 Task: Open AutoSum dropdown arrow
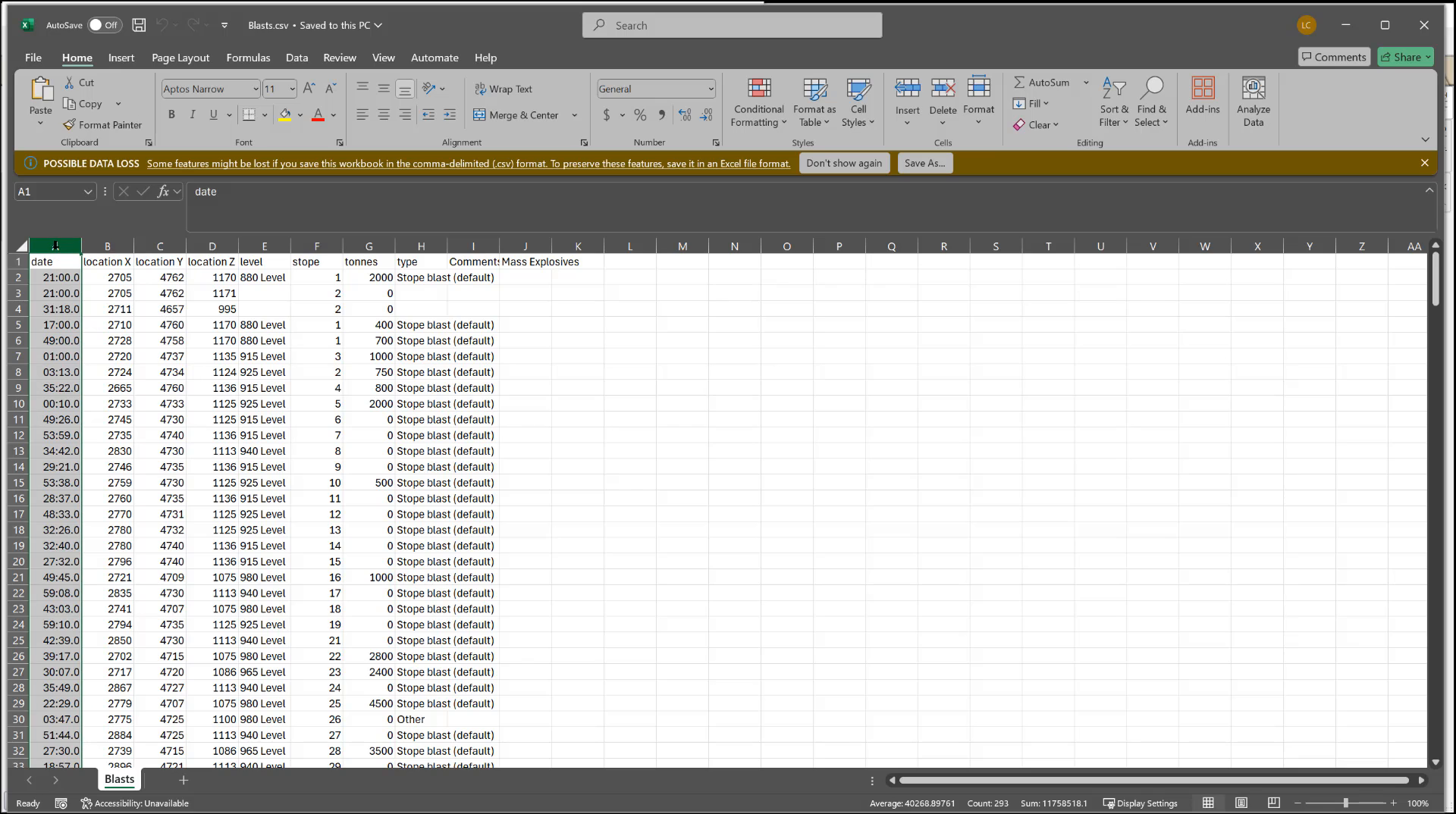(x=1086, y=83)
